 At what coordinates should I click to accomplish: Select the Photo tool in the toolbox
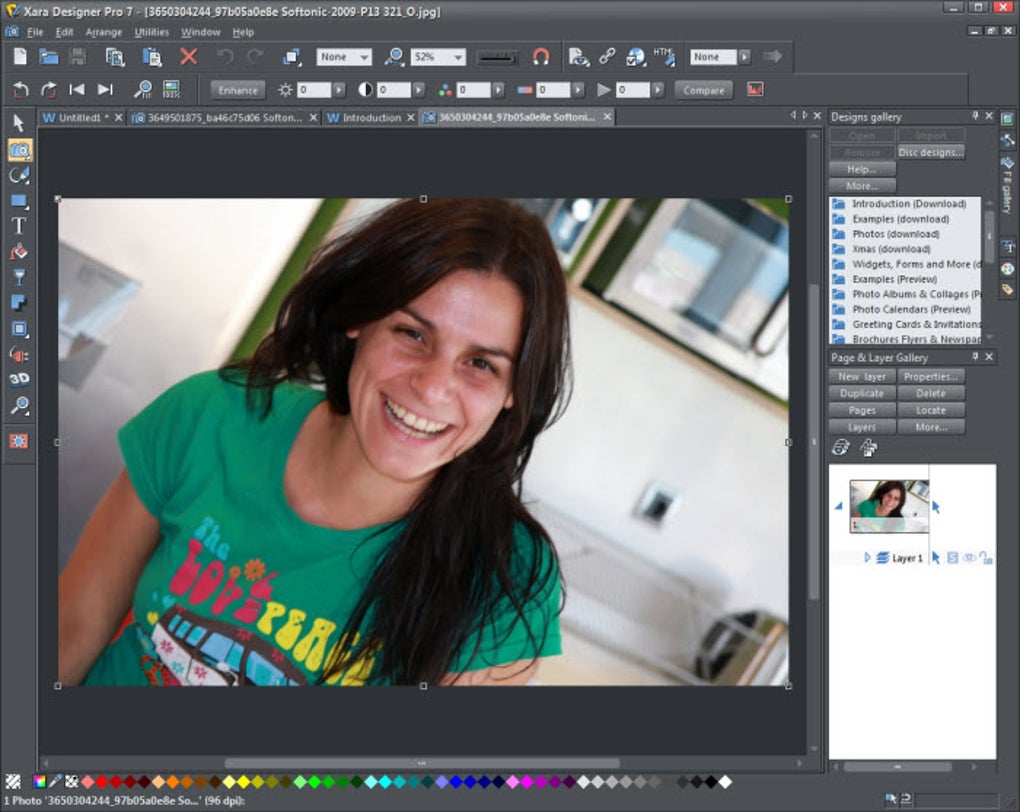(x=19, y=150)
